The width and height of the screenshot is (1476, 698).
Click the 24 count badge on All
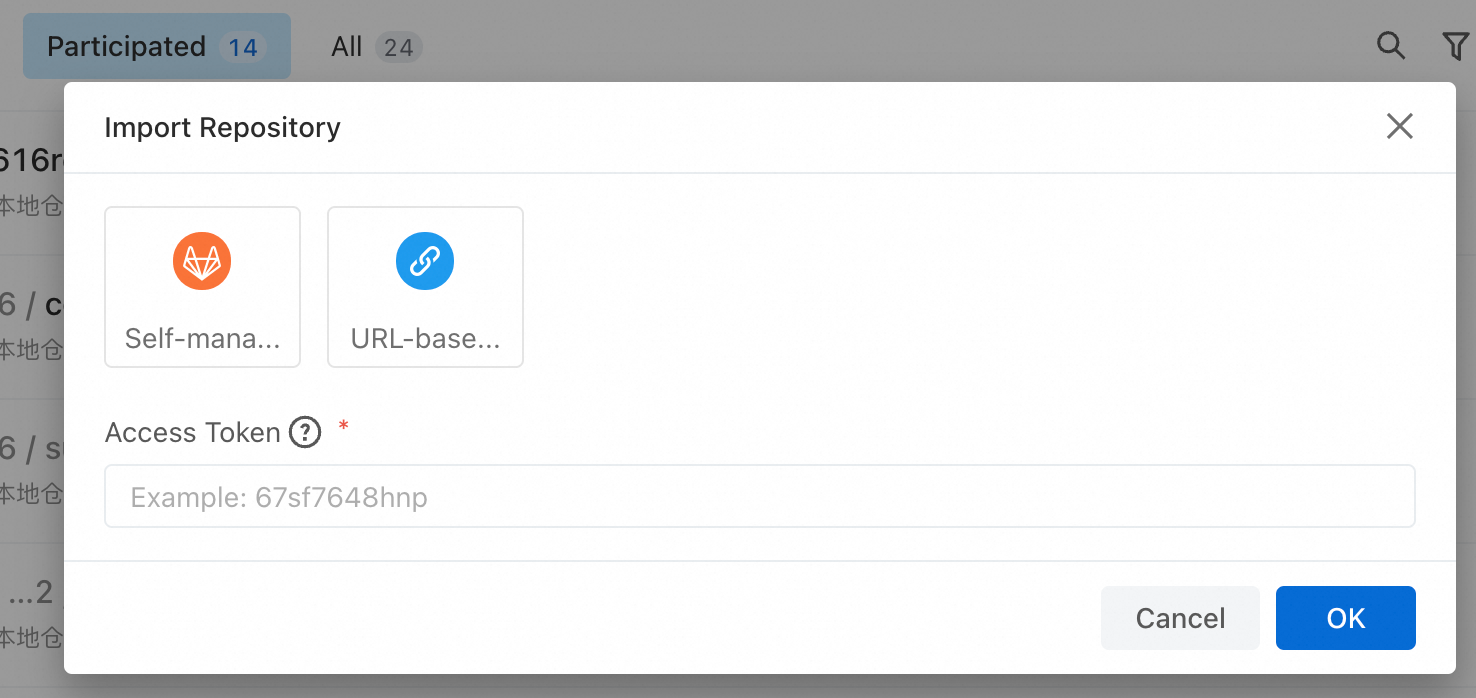click(398, 47)
